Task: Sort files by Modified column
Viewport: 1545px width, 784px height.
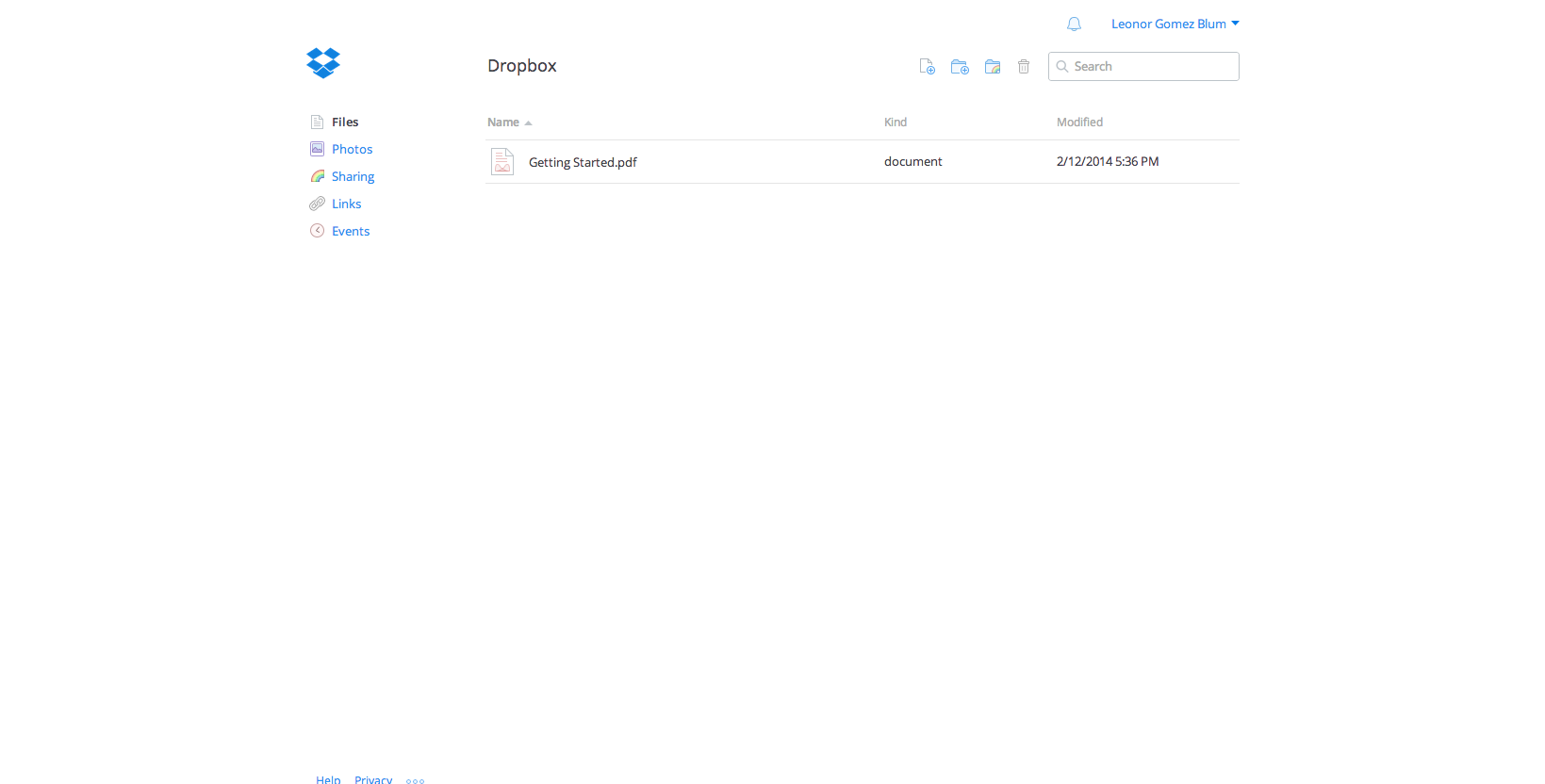Action: [x=1079, y=122]
